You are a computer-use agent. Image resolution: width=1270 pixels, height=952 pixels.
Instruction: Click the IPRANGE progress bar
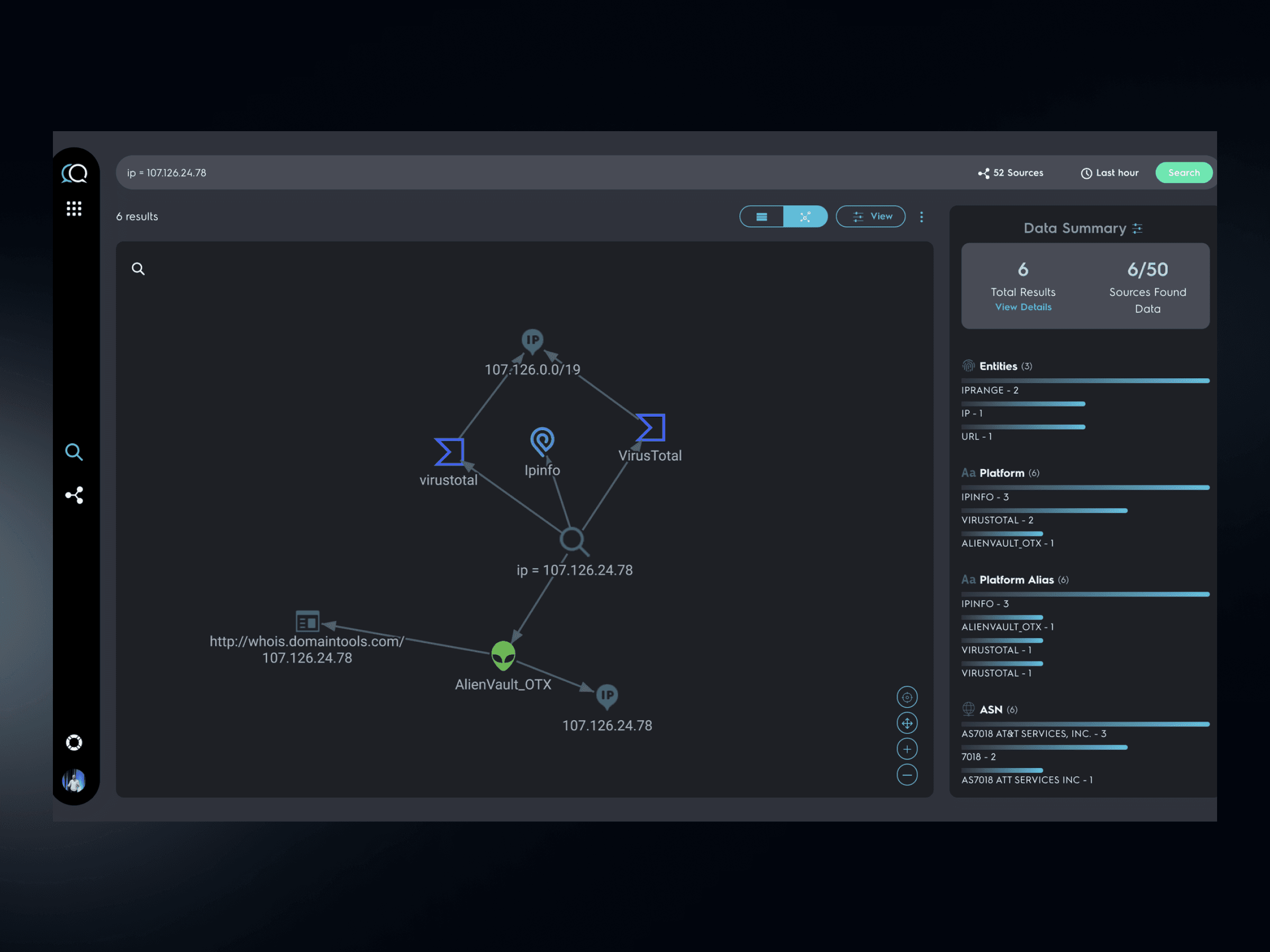click(x=1085, y=380)
